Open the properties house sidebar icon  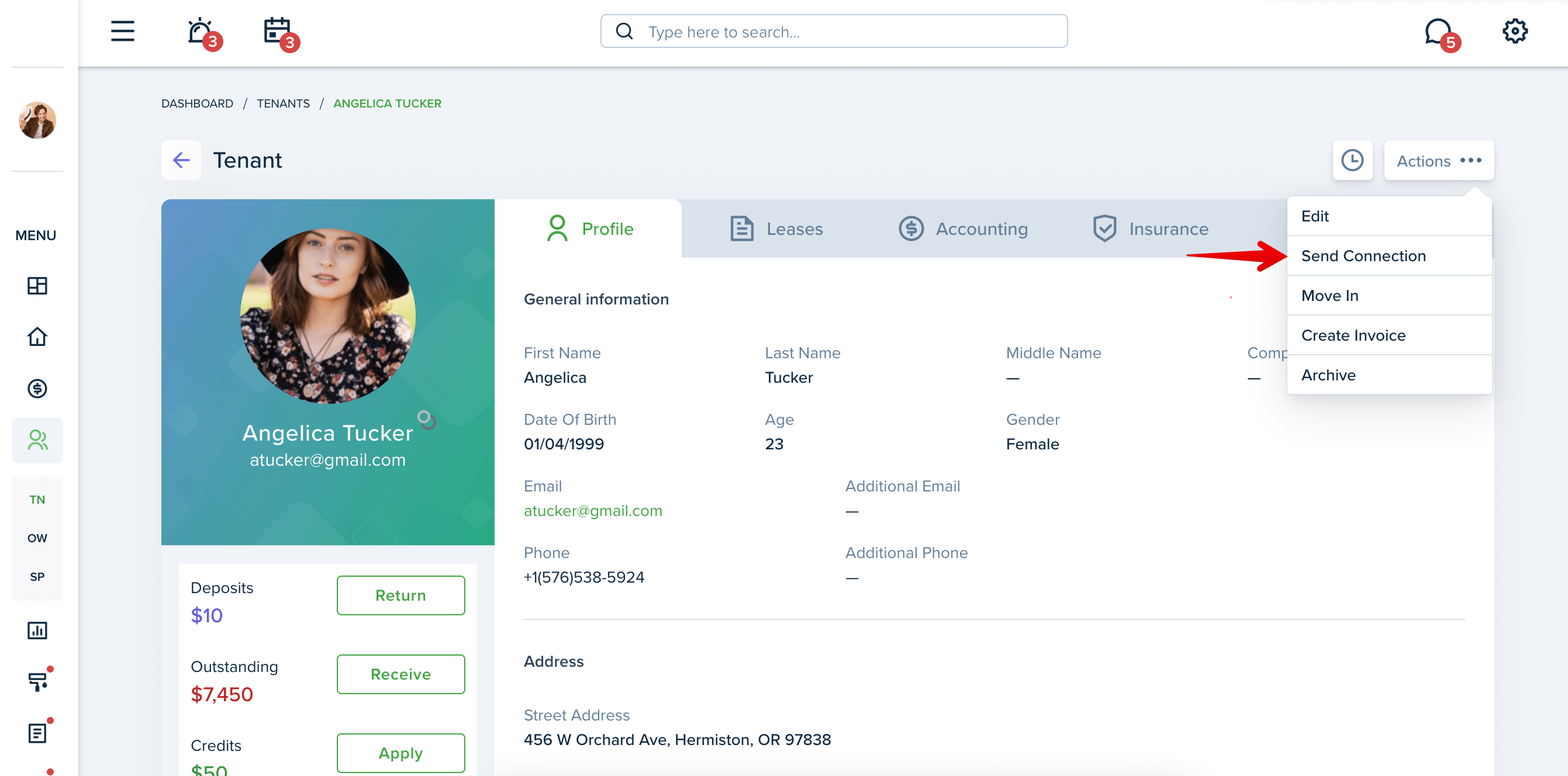pos(37,337)
